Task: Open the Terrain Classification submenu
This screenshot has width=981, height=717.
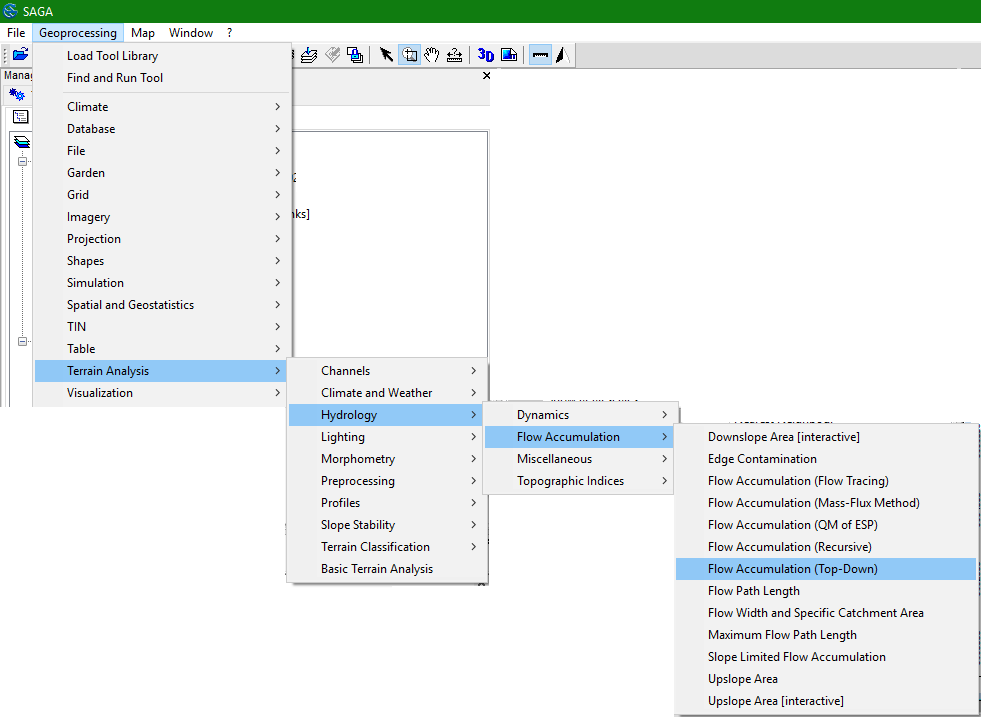Action: click(387, 547)
